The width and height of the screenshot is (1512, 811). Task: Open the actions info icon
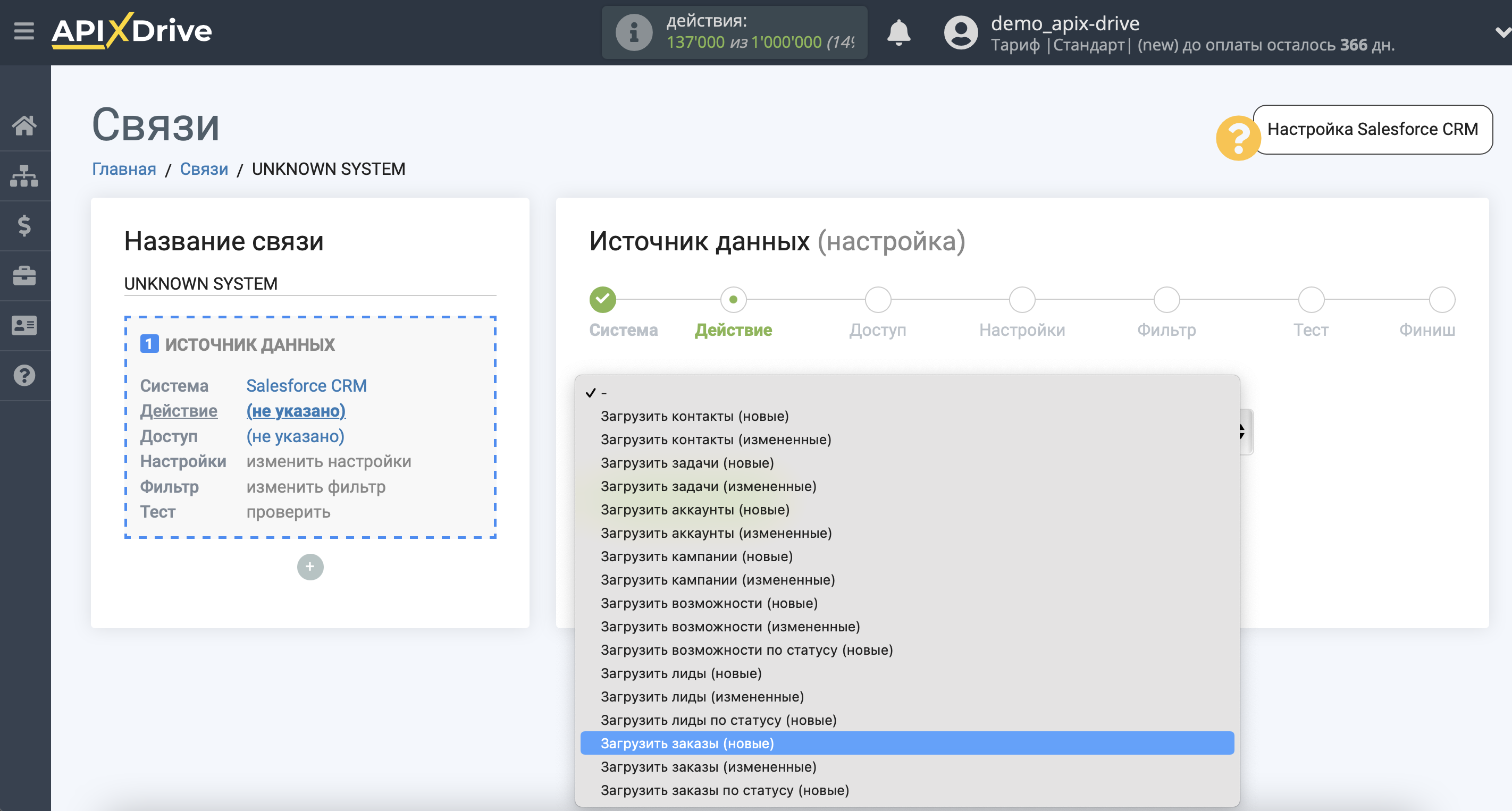point(633,32)
